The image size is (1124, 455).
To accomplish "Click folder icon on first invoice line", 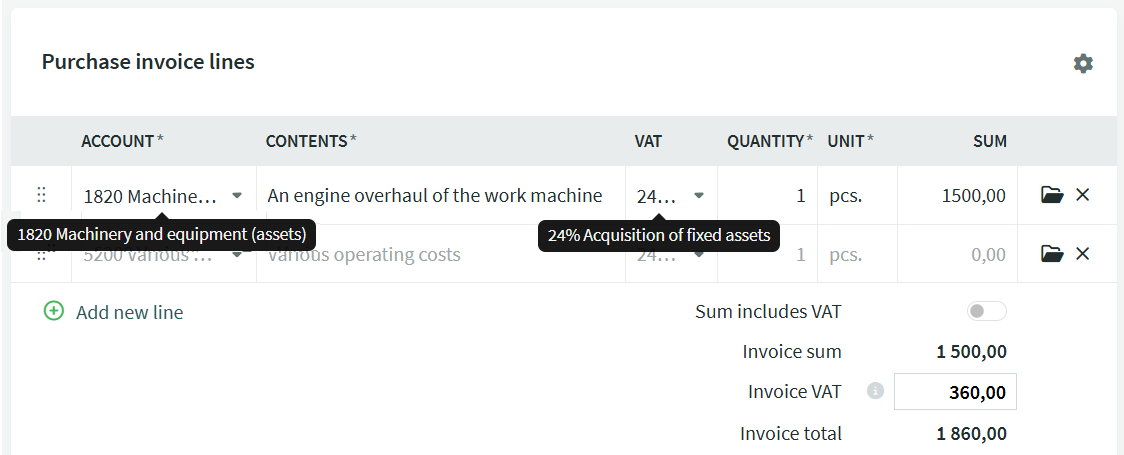I will pyautogui.click(x=1051, y=195).
